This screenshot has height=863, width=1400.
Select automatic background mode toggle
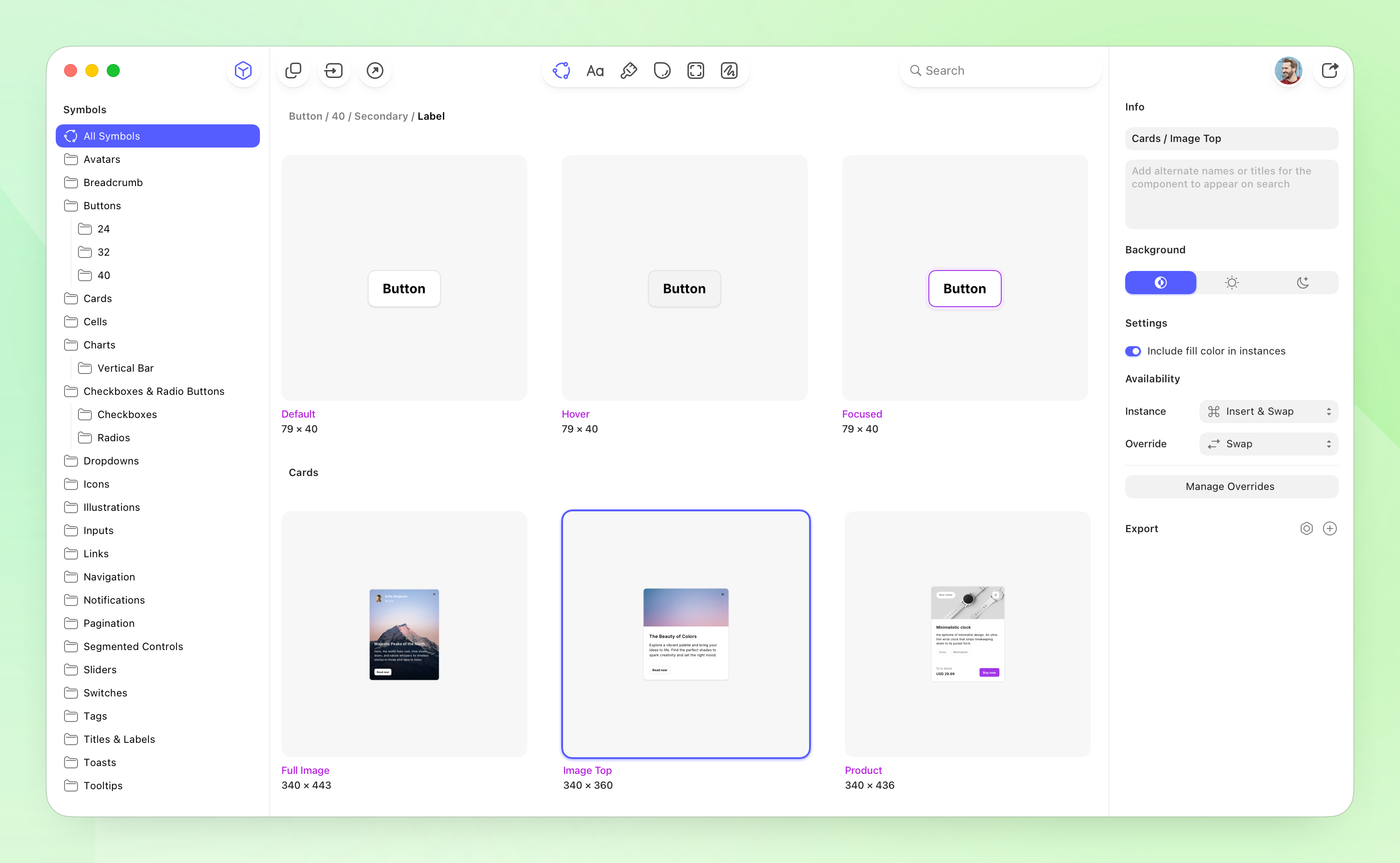(1160, 283)
